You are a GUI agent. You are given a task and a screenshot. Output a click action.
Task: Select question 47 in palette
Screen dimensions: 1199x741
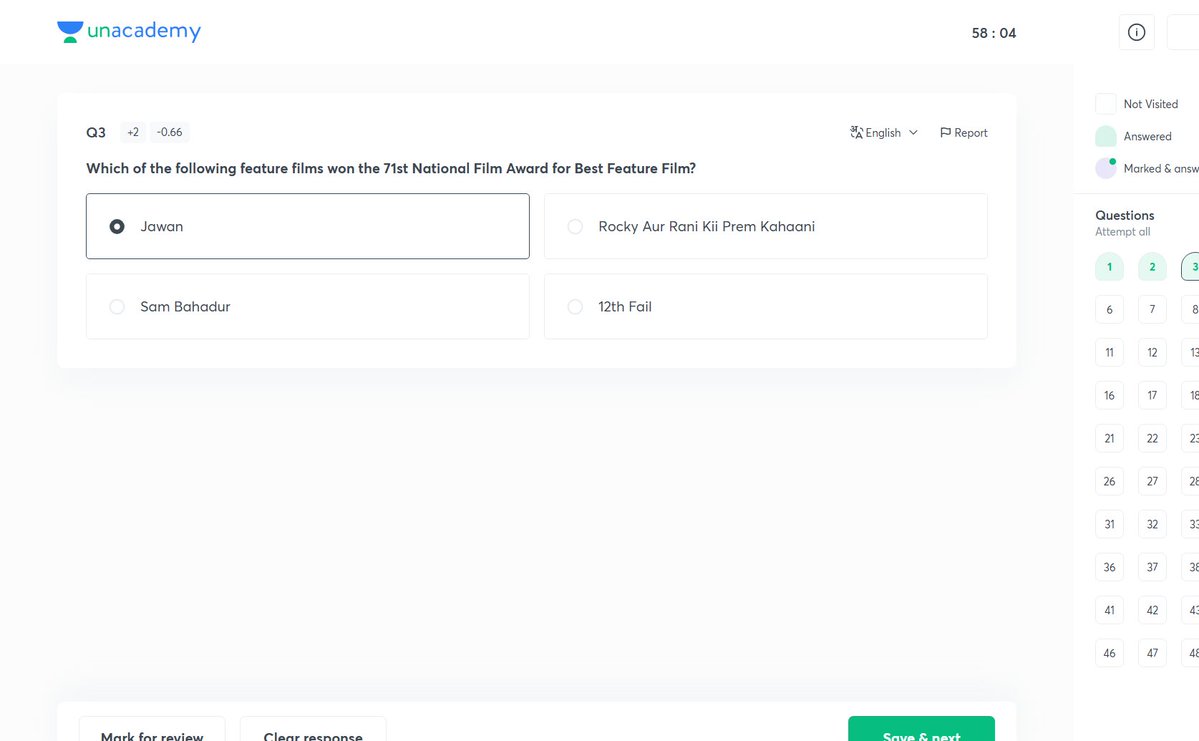click(x=1152, y=652)
